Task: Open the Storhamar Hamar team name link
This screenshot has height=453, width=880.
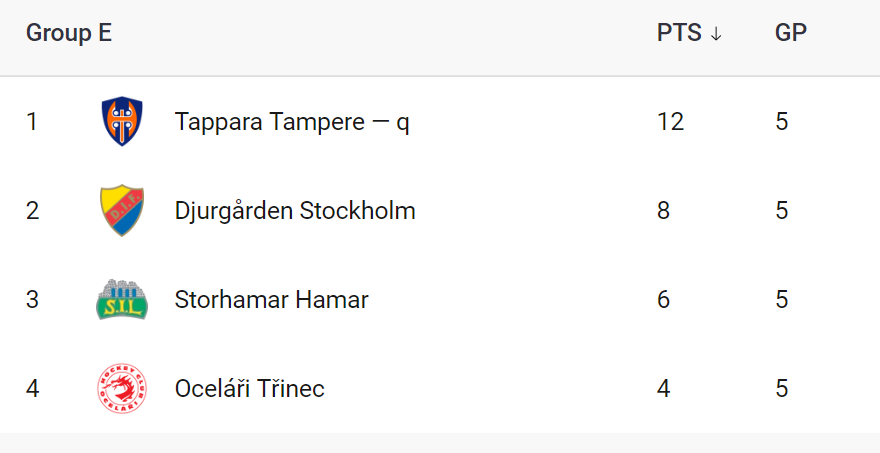Action: (x=271, y=299)
